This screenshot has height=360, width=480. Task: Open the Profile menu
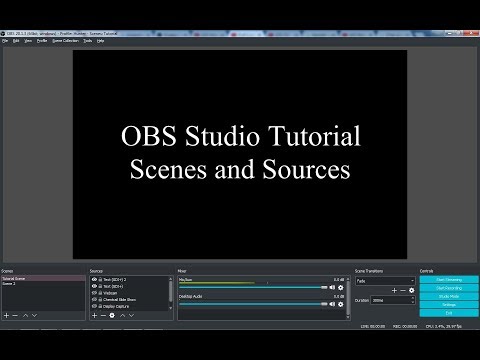tap(42, 41)
